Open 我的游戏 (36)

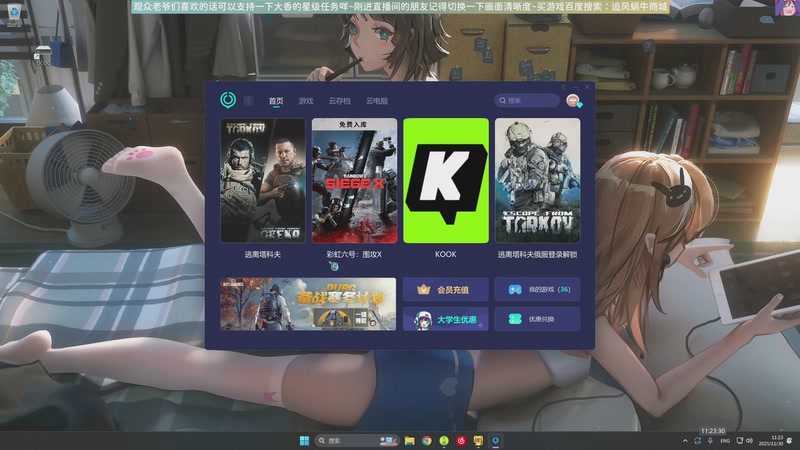pos(537,289)
